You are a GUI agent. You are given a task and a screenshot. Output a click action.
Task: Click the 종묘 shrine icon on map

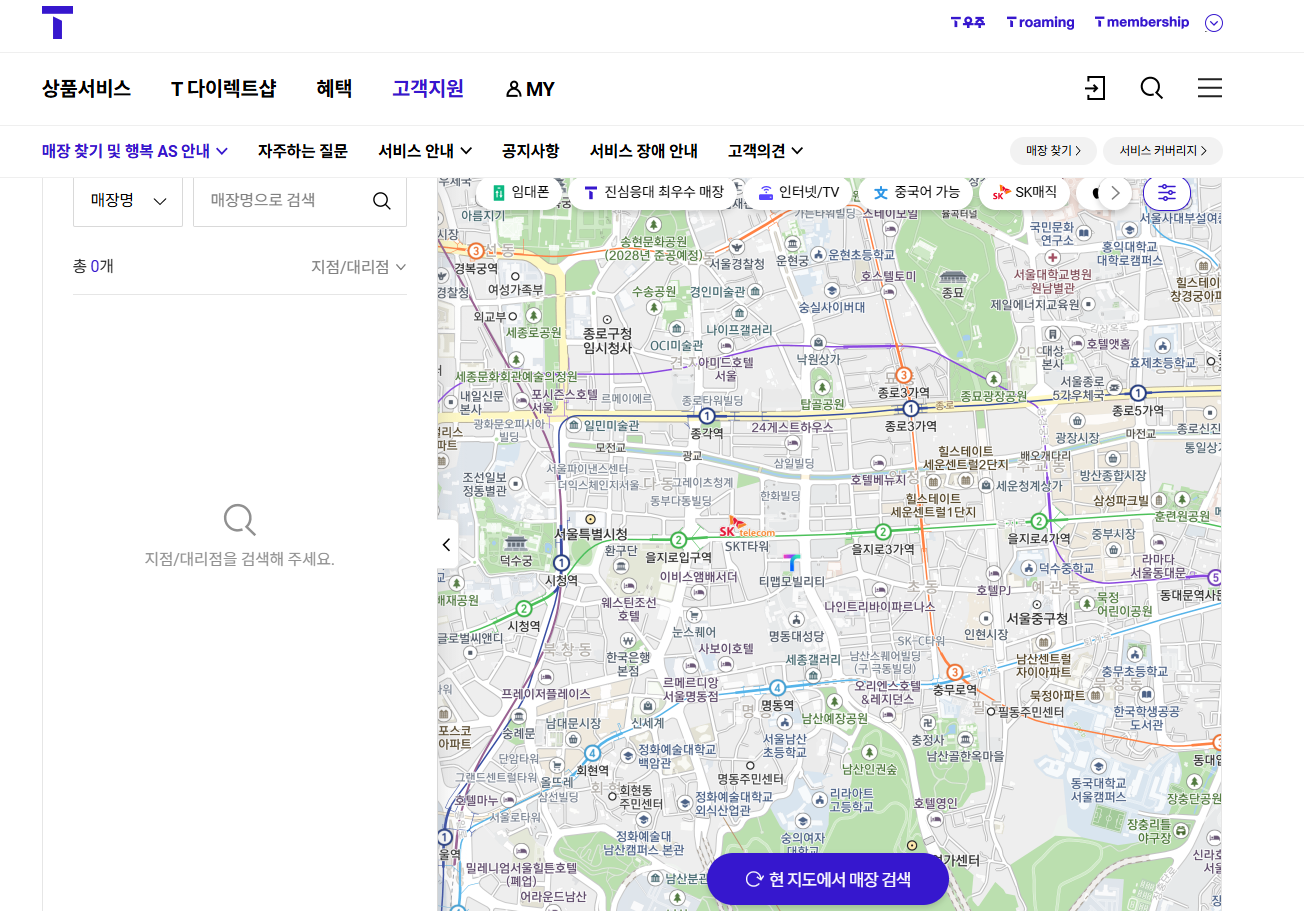pos(953,276)
